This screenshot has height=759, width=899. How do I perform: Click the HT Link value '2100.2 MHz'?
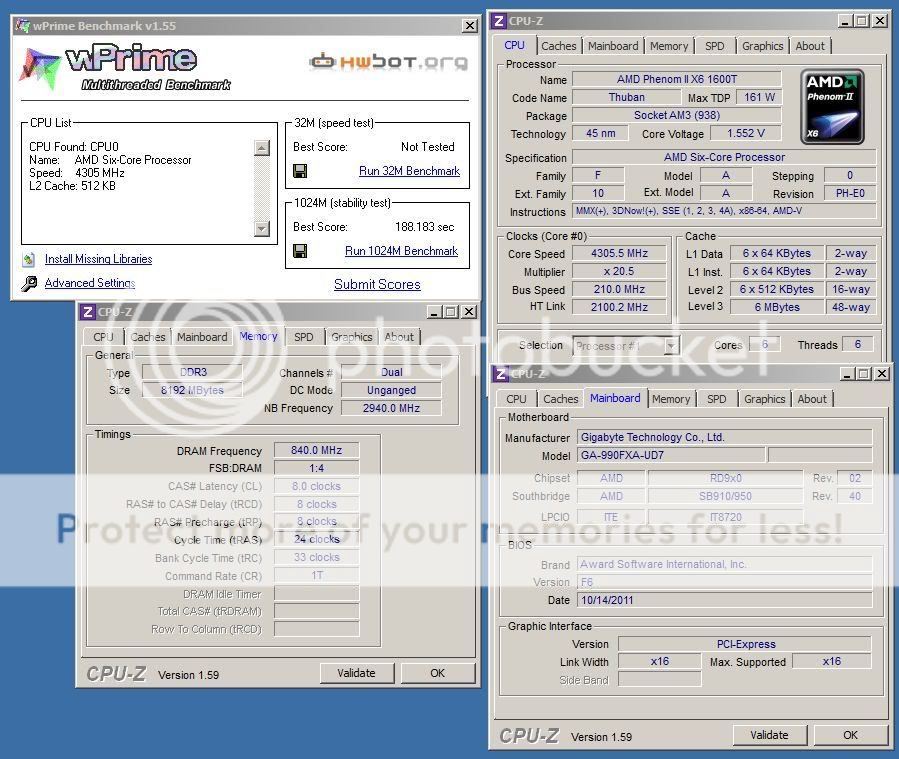pos(620,307)
